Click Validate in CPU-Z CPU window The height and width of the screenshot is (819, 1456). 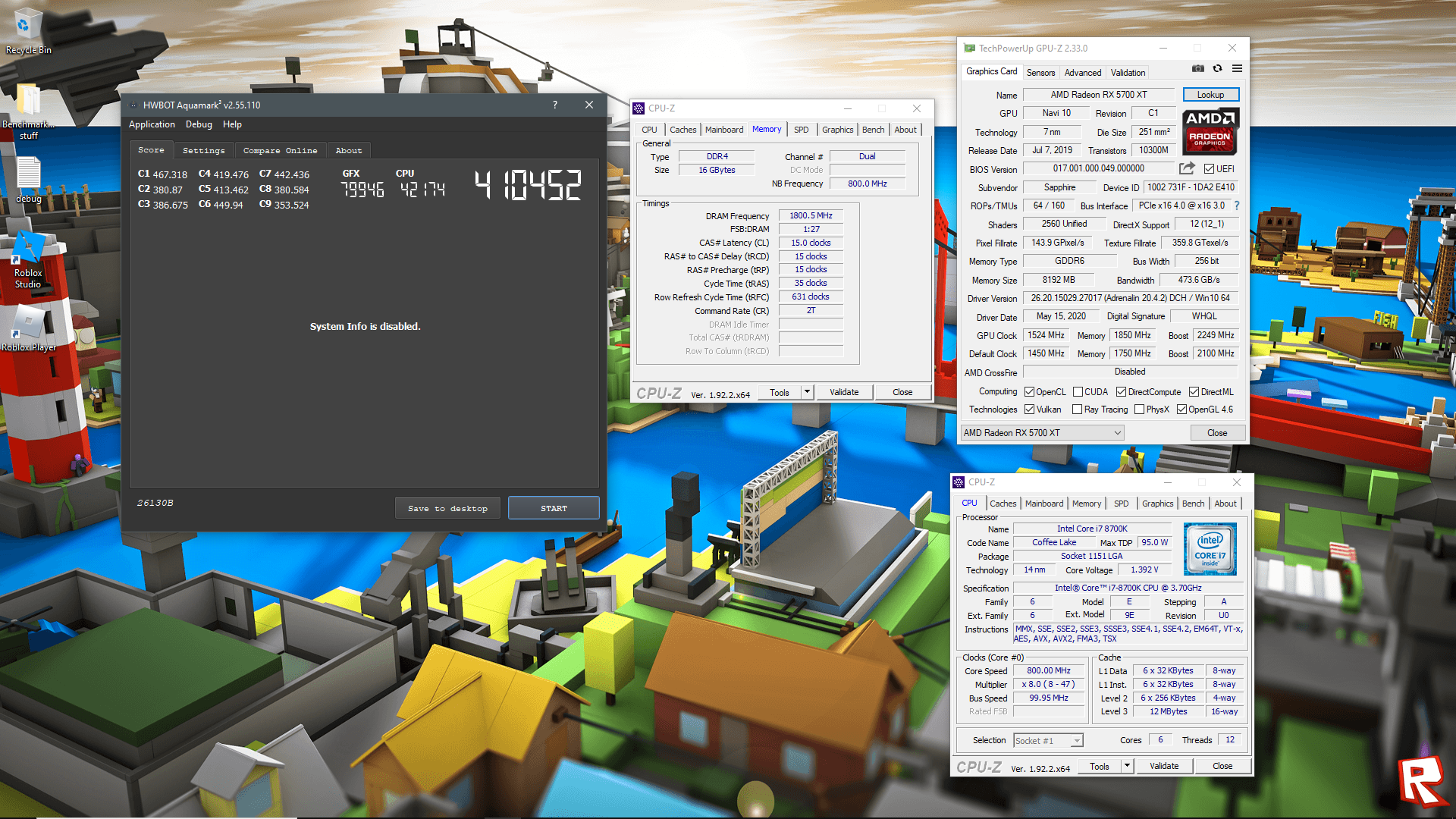[1164, 766]
